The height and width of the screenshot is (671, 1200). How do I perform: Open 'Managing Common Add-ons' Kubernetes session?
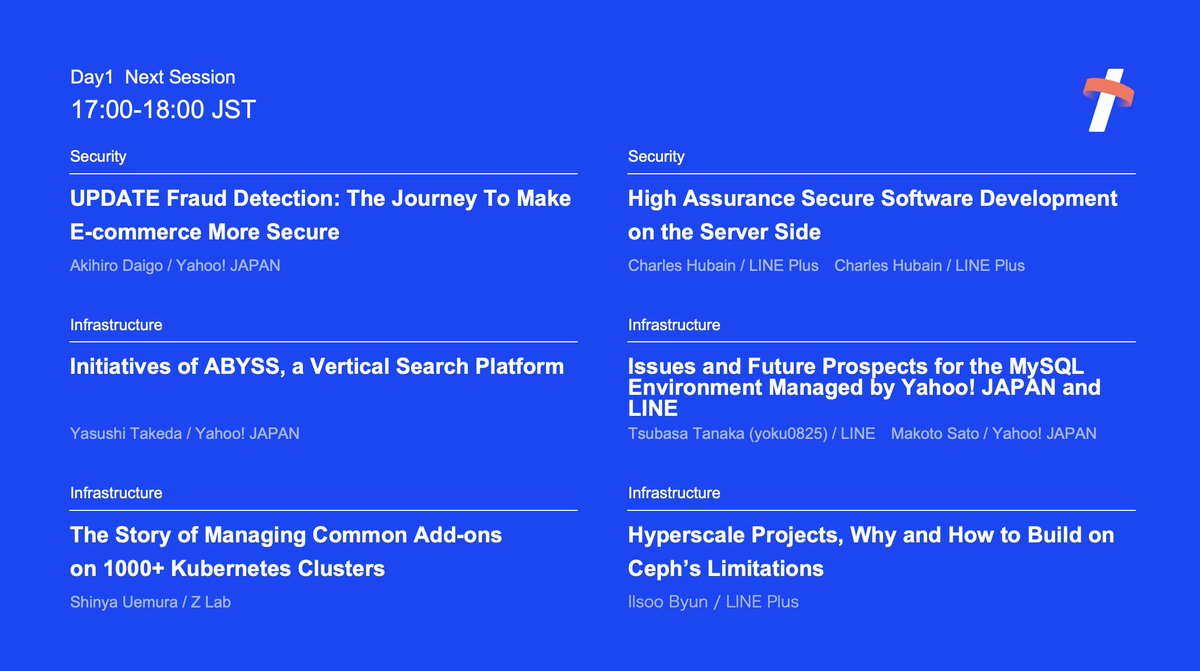pos(286,552)
